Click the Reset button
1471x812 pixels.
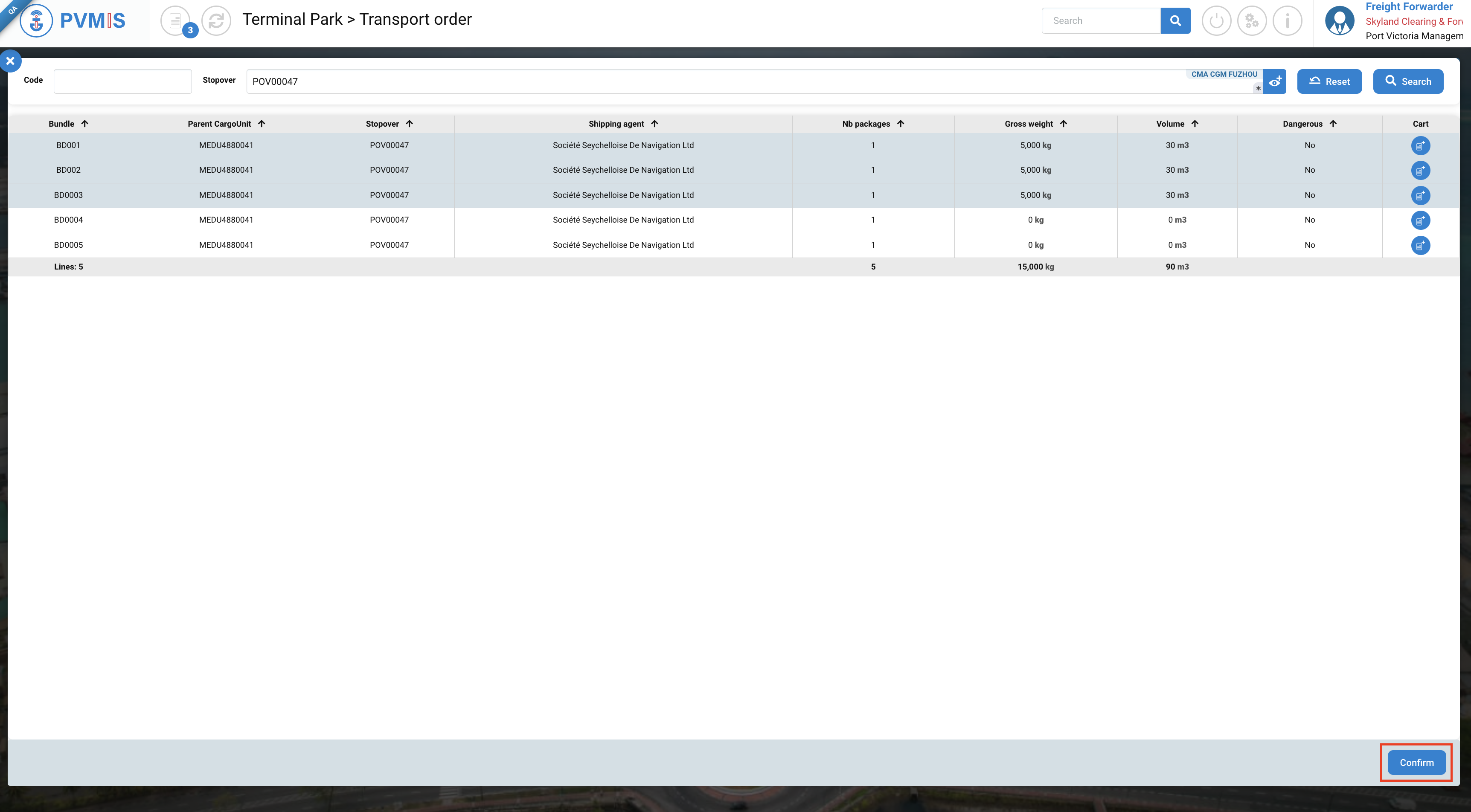[1329, 81]
